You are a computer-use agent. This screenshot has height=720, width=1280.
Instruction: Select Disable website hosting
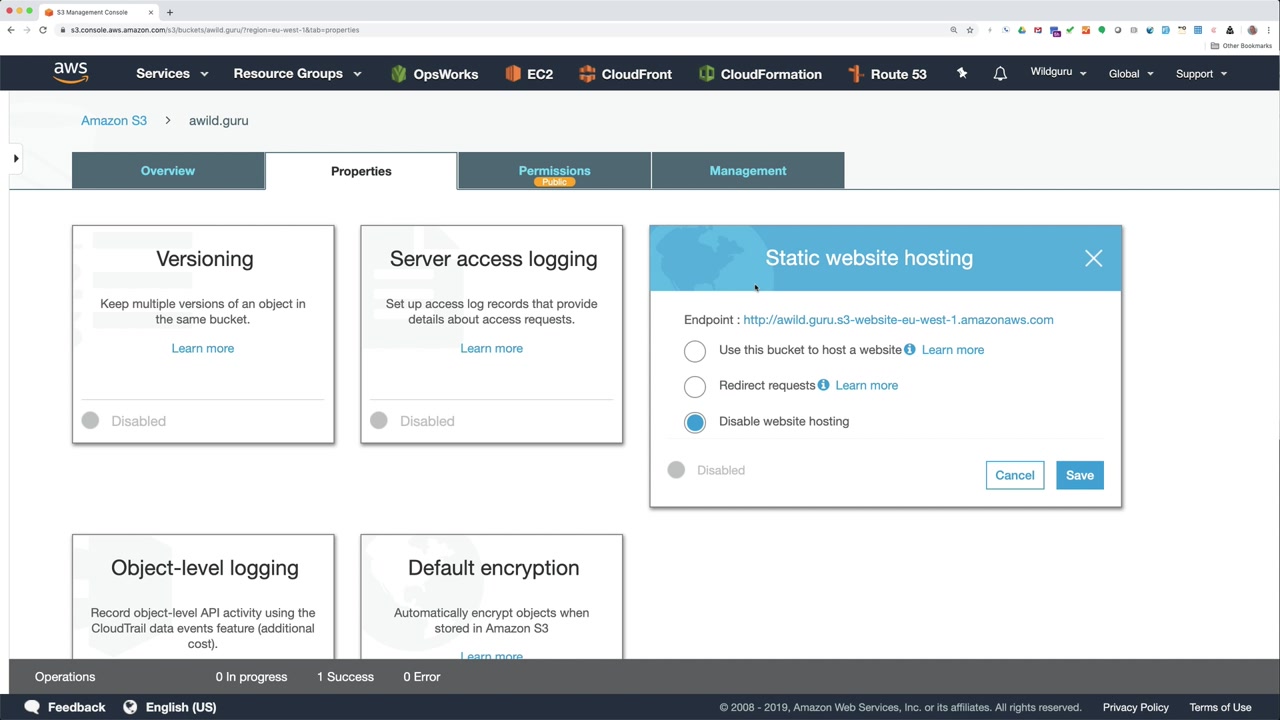pyautogui.click(x=695, y=422)
